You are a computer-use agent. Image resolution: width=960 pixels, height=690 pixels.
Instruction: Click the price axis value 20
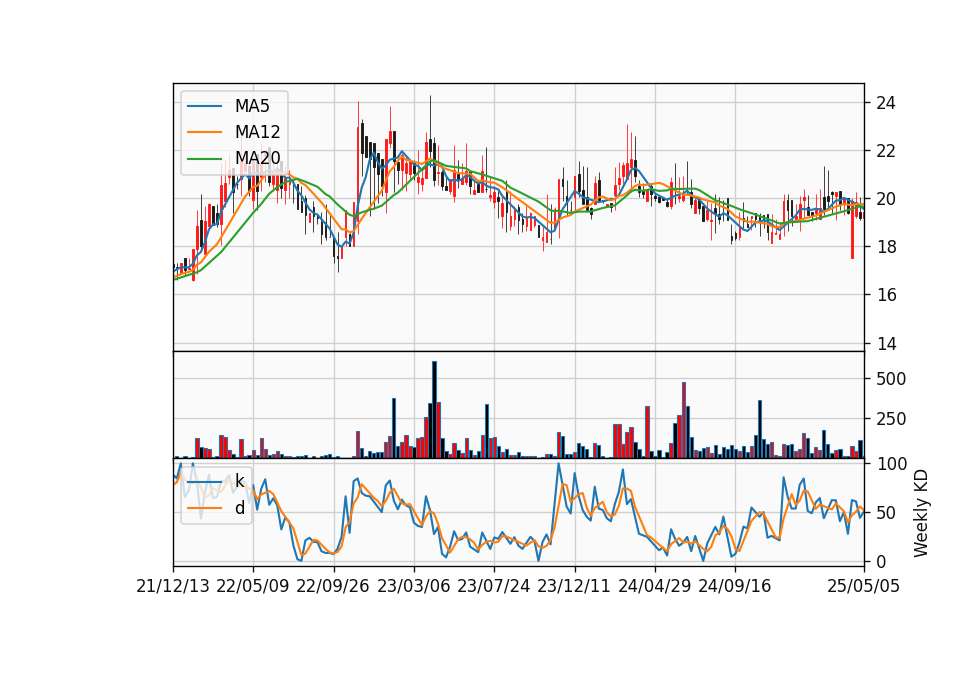coord(885,199)
